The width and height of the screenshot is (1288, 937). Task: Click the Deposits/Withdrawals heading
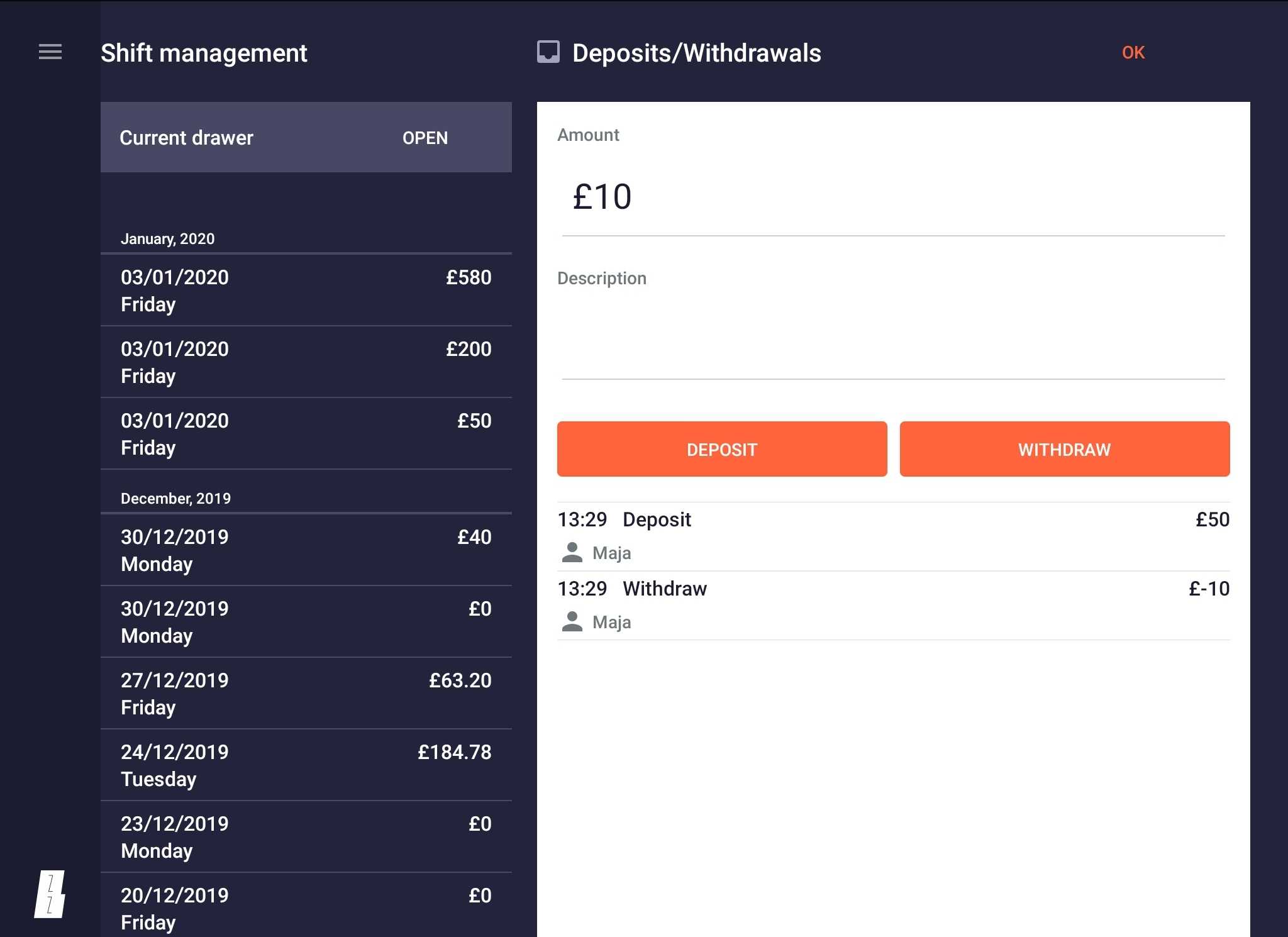(697, 53)
